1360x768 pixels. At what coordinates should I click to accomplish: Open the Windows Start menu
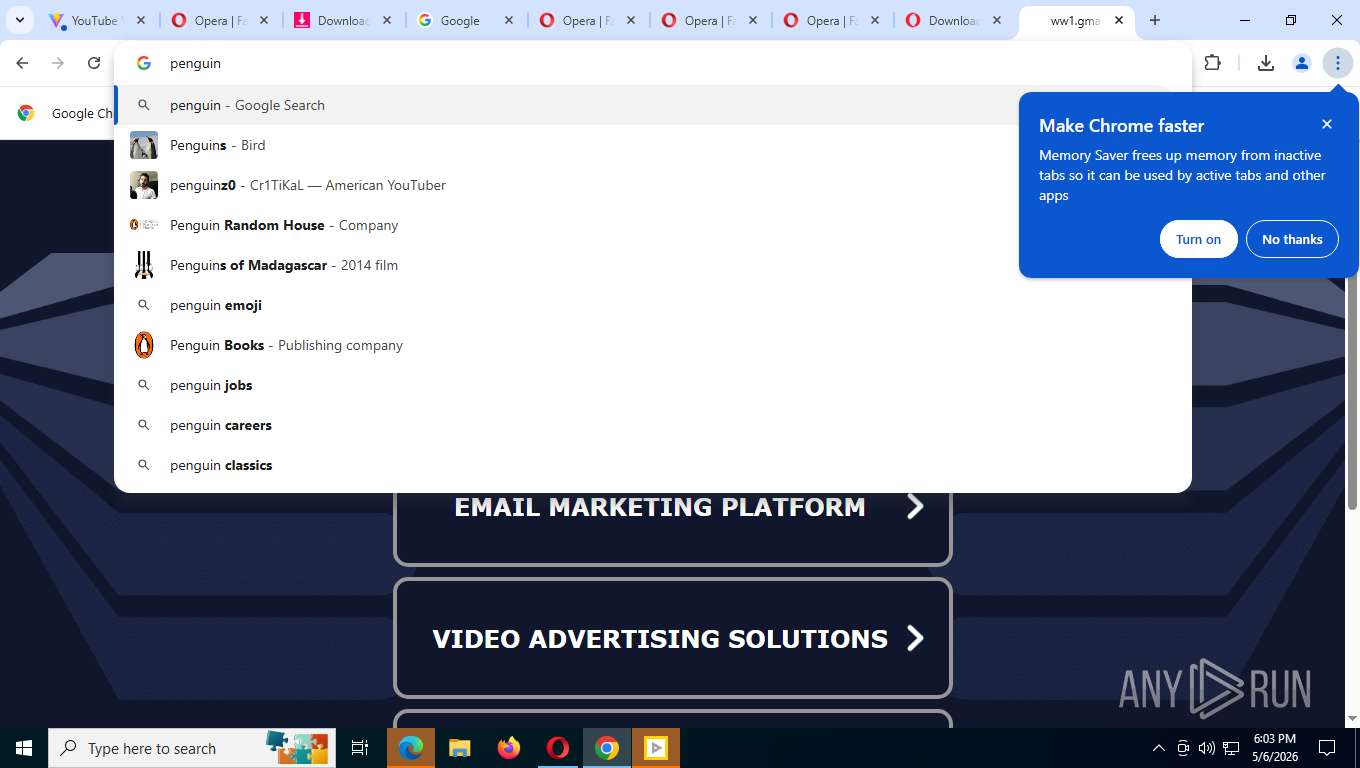pos(23,748)
